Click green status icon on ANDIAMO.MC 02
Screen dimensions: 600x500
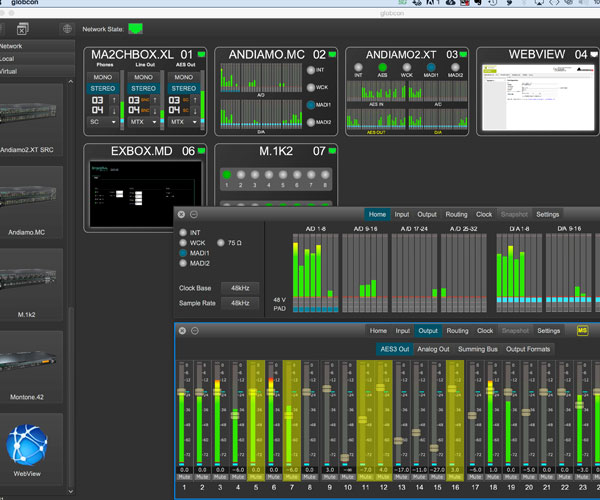(x=332, y=55)
